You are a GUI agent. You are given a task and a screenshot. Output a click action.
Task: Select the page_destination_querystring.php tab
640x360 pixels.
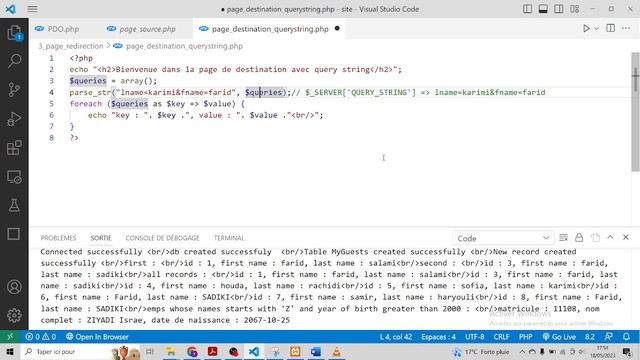(x=270, y=29)
